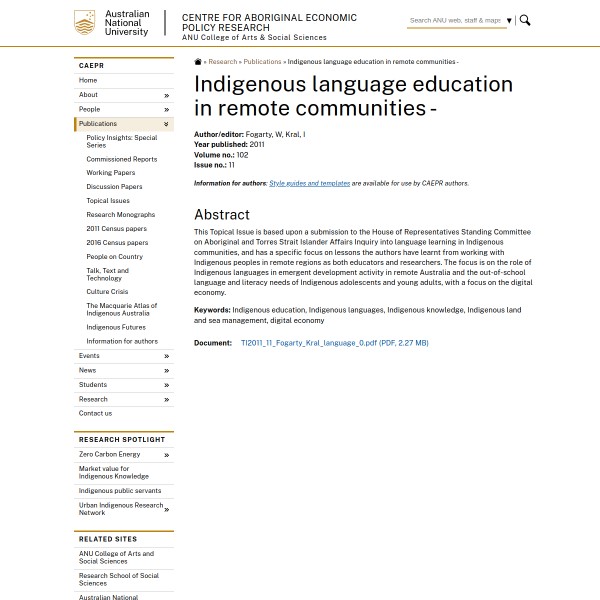
Task: Open the Working Papers menu item
Action: 111,173
